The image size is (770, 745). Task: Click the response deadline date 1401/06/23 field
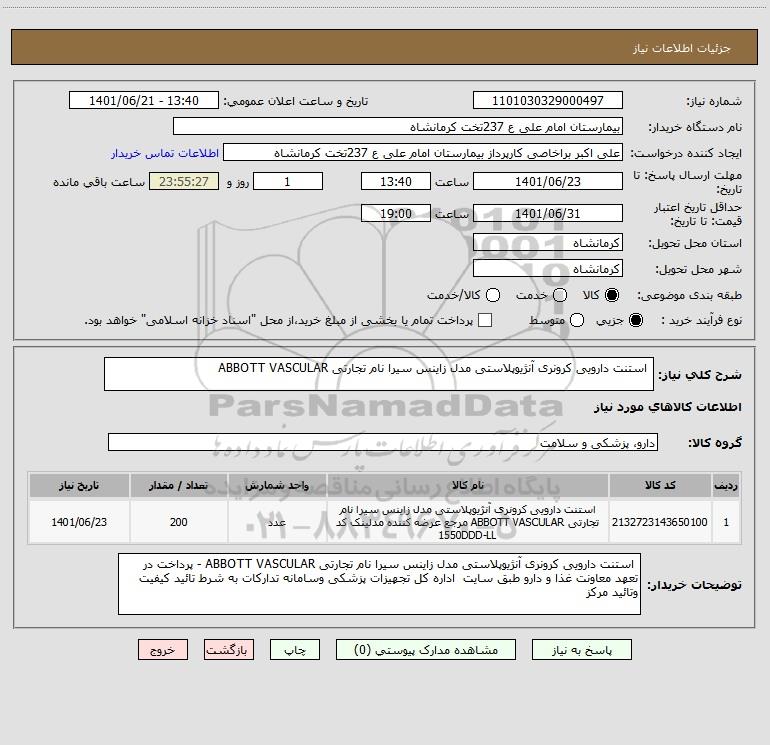(548, 181)
